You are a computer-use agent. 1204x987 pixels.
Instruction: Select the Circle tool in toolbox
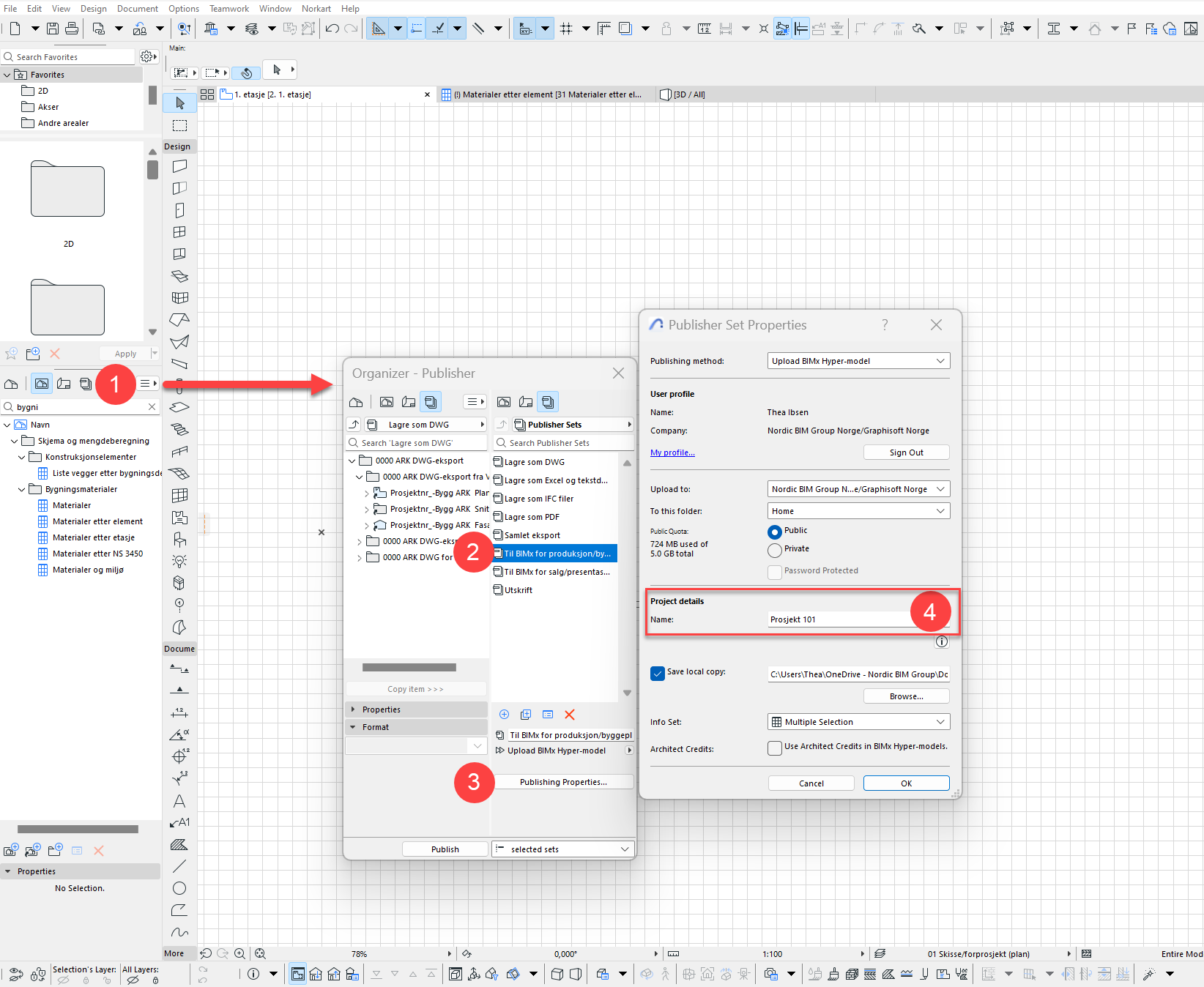coord(179,888)
